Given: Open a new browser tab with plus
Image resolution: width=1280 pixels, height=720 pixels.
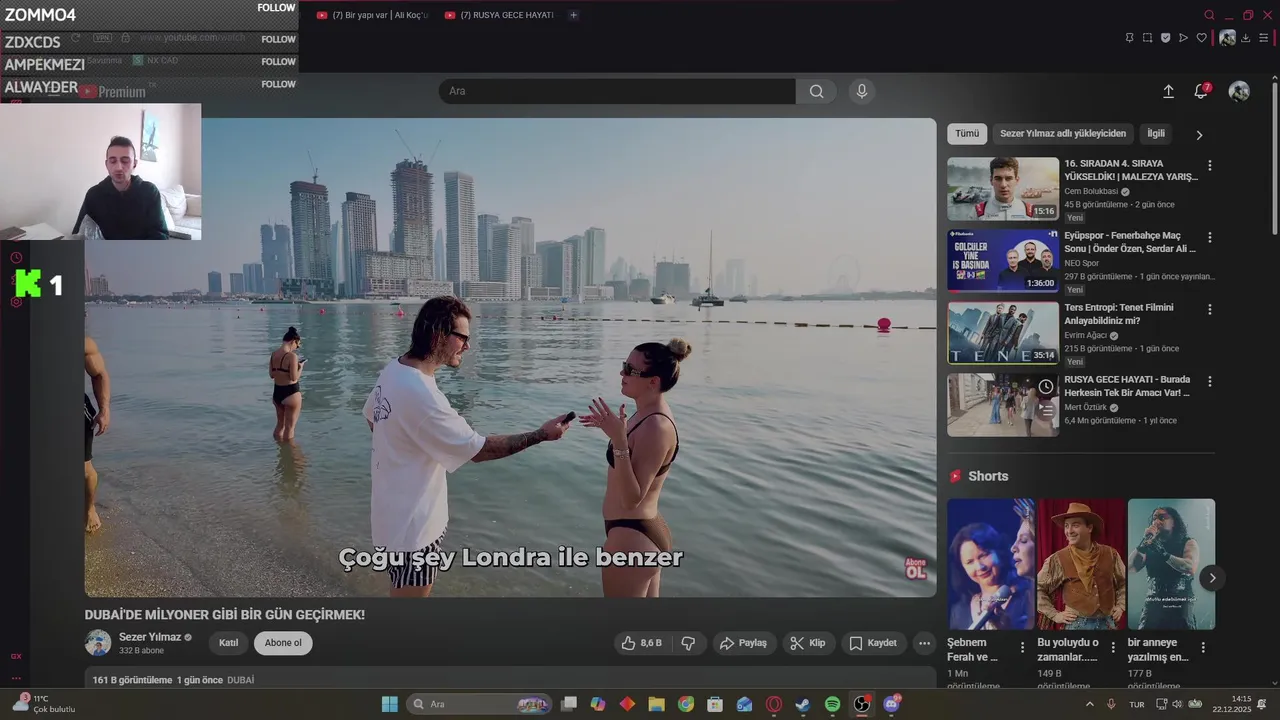Looking at the screenshot, I should pos(573,15).
